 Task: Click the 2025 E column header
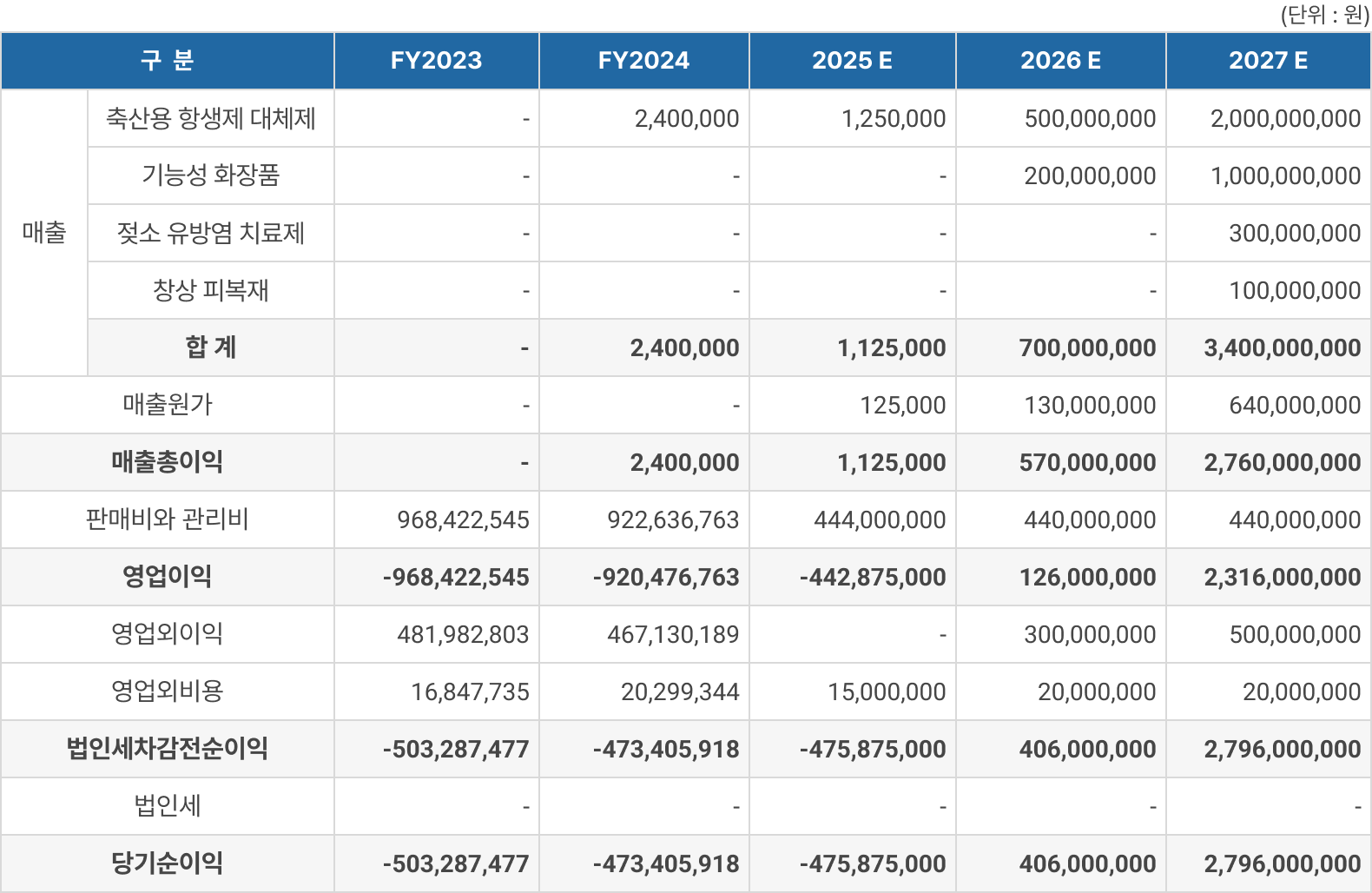coord(852,61)
